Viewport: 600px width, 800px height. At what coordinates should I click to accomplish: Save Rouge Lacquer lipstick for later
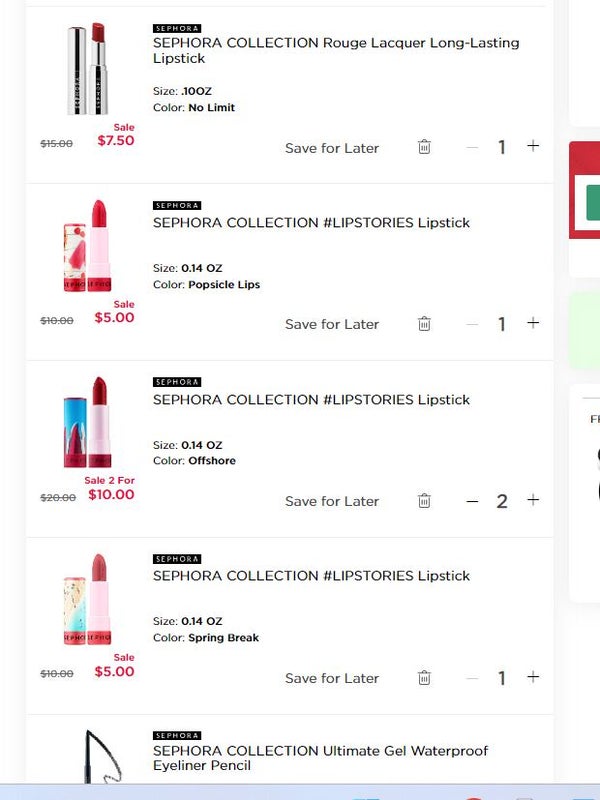pos(332,148)
